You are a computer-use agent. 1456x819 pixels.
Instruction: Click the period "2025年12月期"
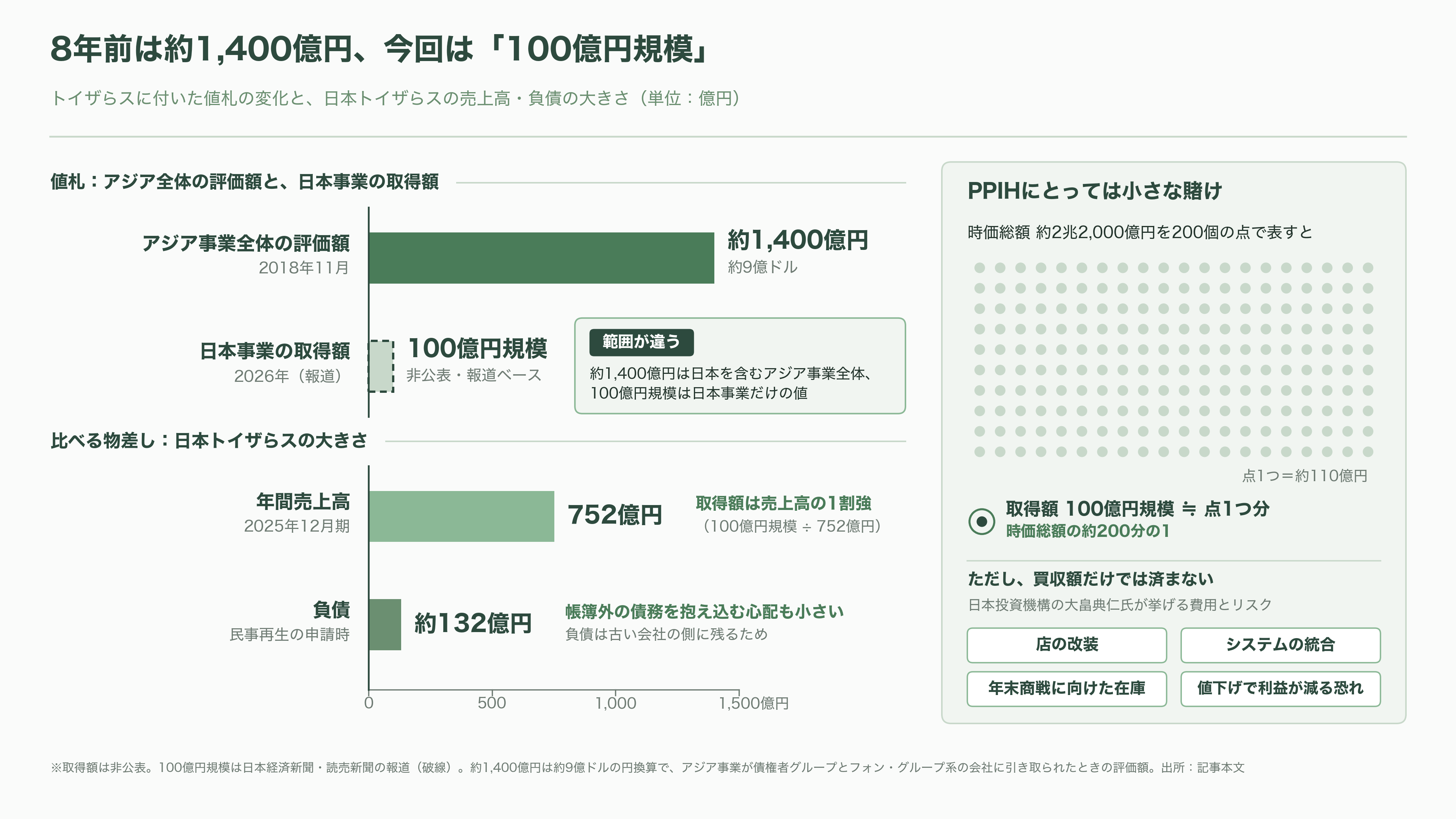point(297,526)
